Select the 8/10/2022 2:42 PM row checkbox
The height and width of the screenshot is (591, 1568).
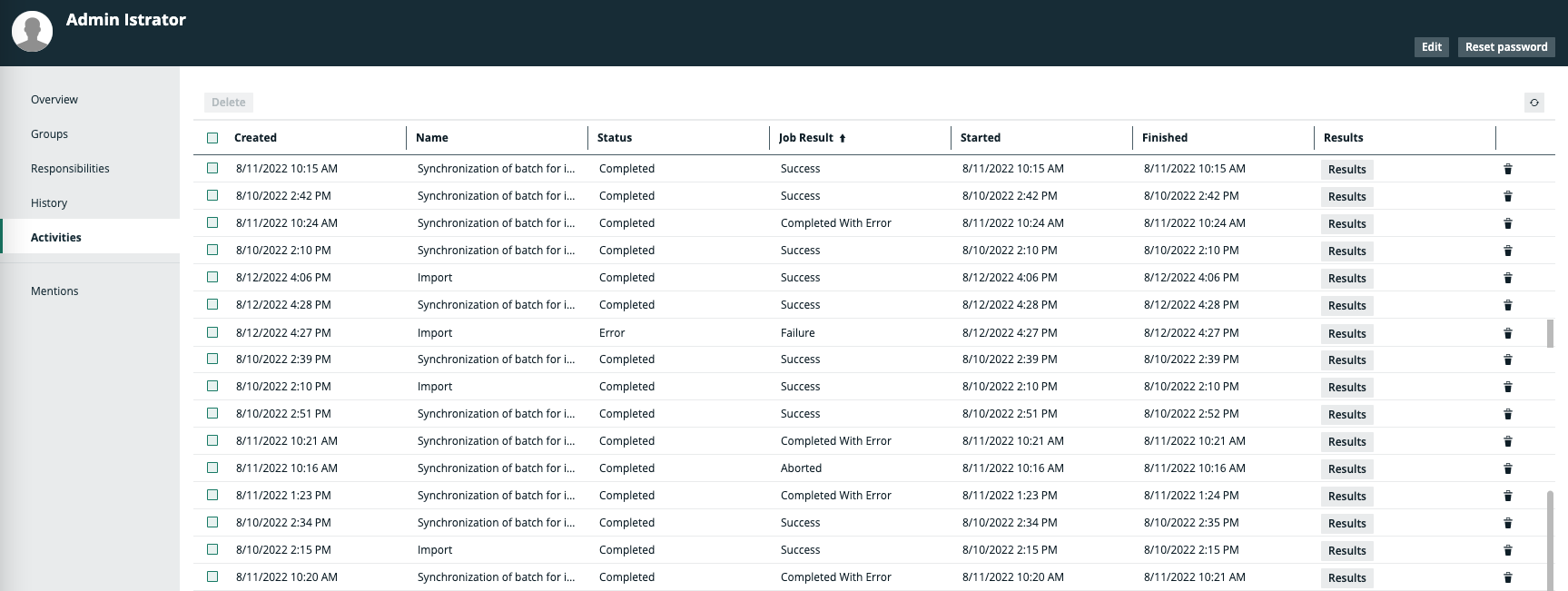tap(212, 195)
